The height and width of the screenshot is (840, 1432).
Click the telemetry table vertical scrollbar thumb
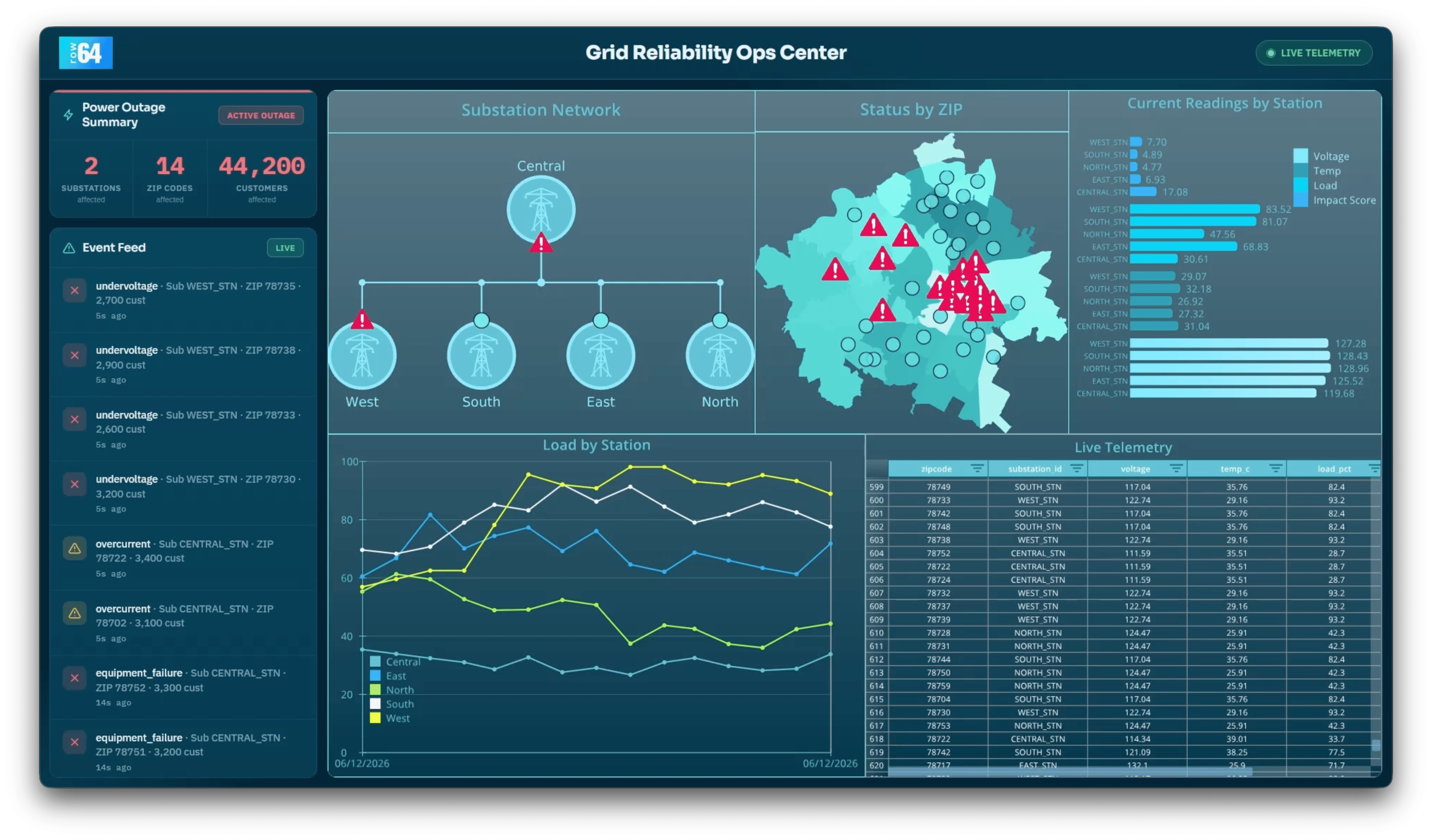[1376, 745]
